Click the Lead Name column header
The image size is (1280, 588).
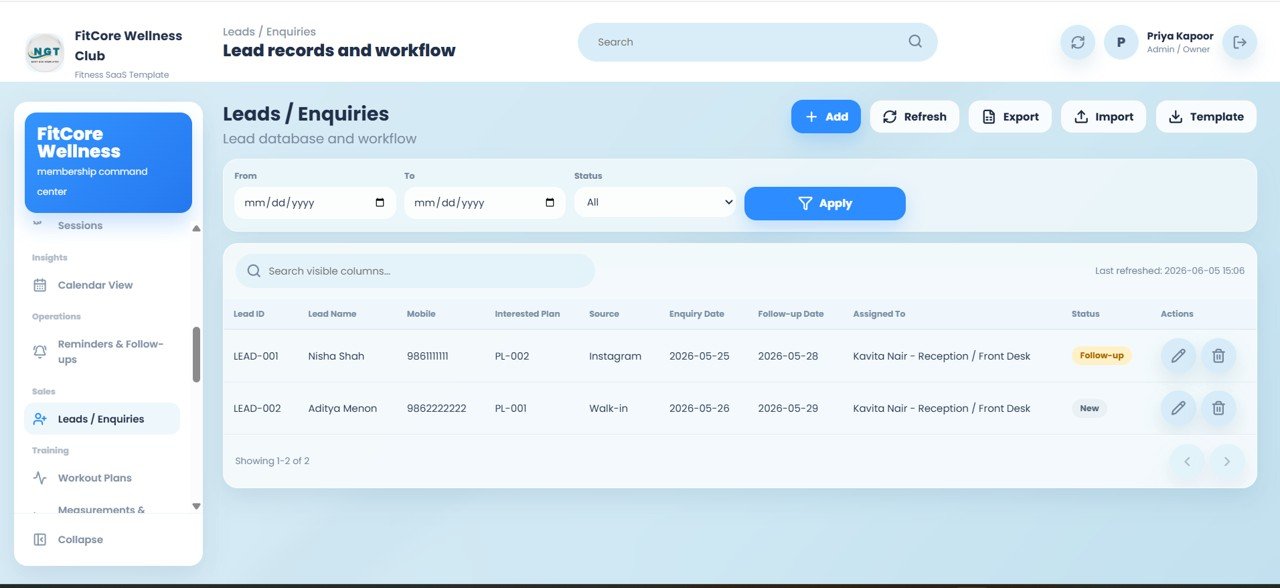click(x=332, y=314)
